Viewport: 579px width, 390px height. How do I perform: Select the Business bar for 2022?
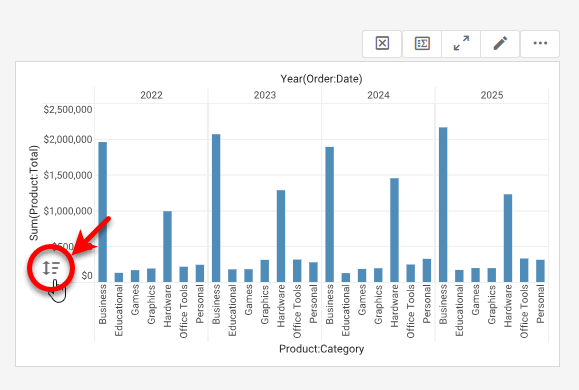coord(103,212)
